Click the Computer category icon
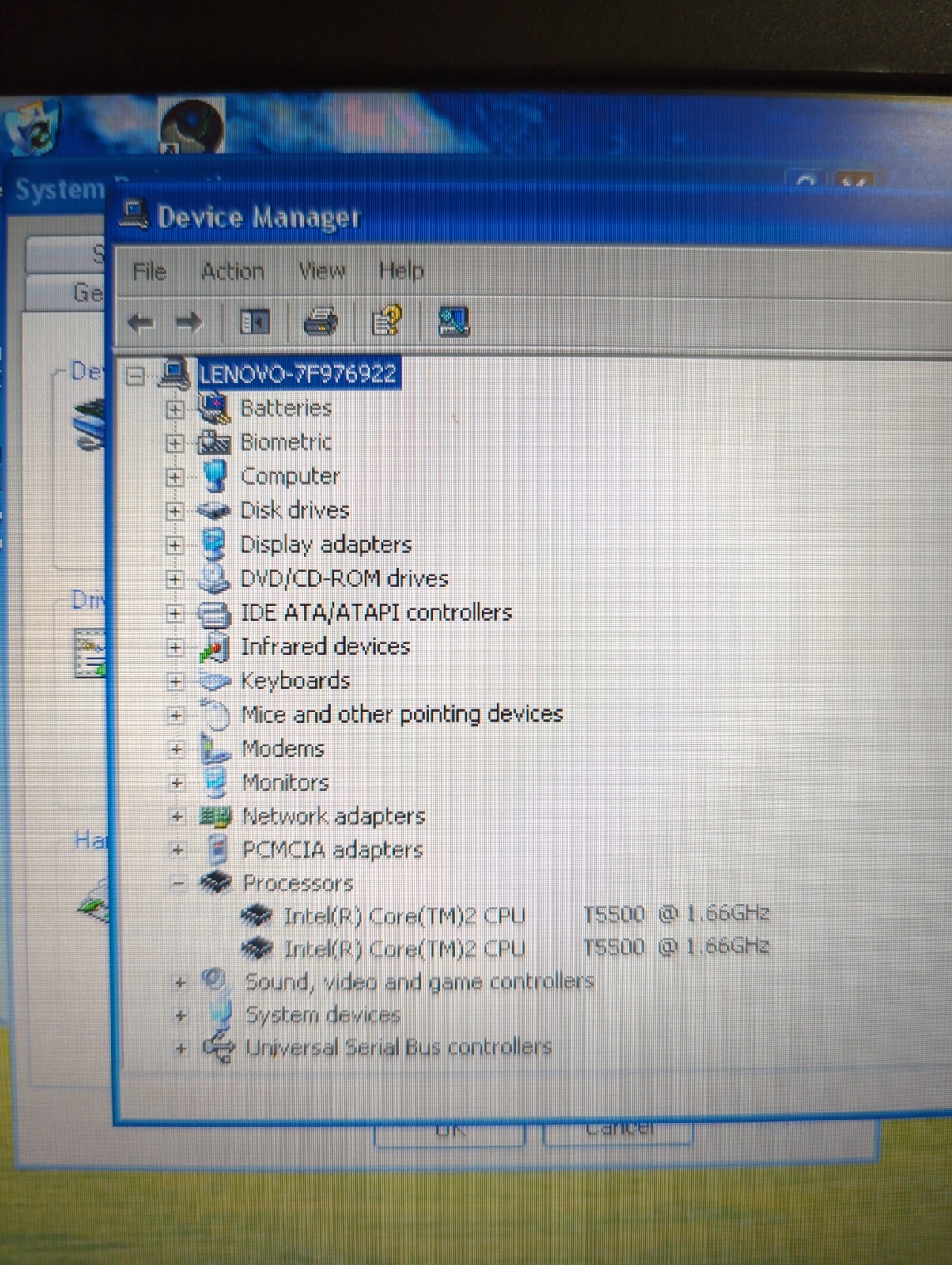 coord(214,475)
